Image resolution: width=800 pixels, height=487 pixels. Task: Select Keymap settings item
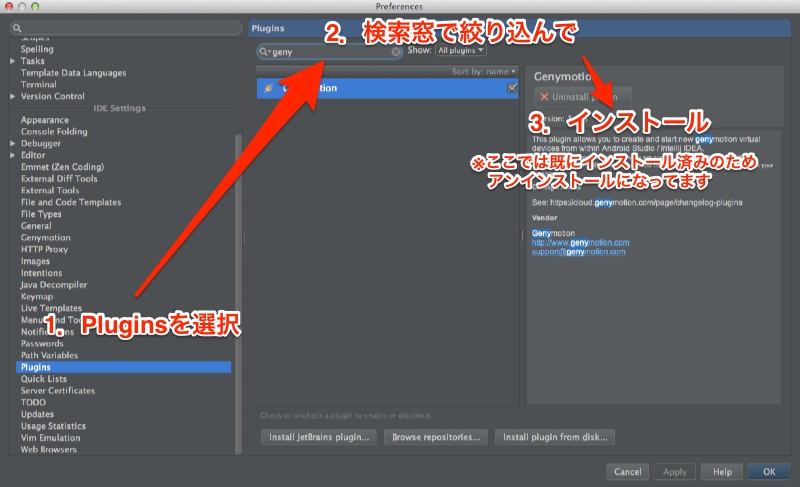click(37, 297)
